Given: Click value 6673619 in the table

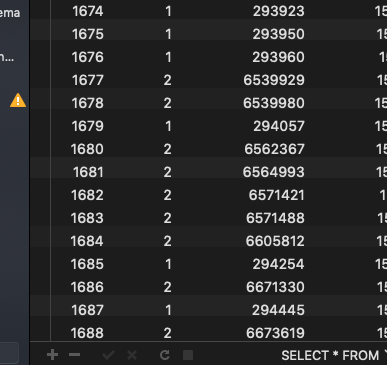Looking at the screenshot, I should point(275,333).
